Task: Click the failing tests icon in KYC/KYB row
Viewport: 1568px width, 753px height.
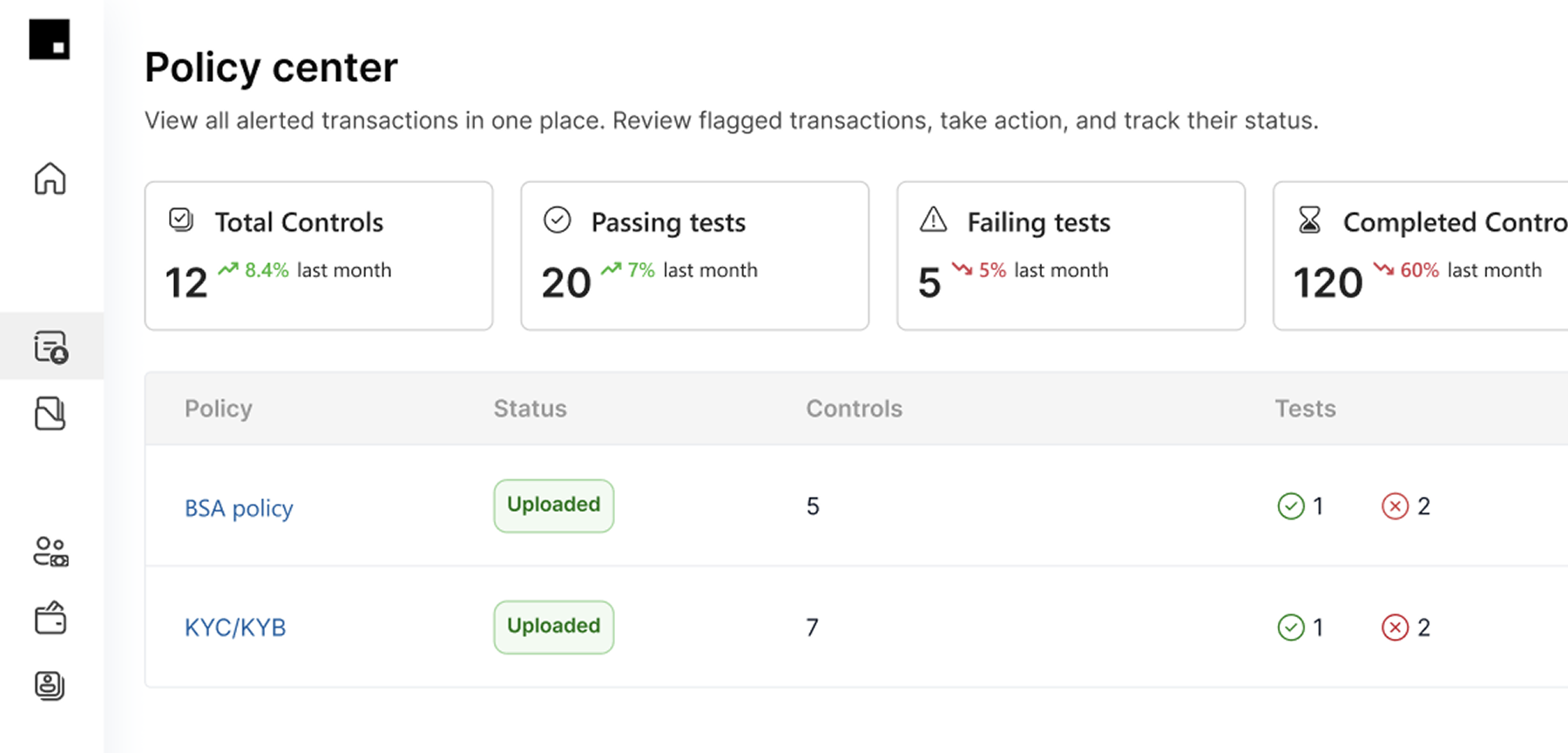Action: click(x=1395, y=627)
